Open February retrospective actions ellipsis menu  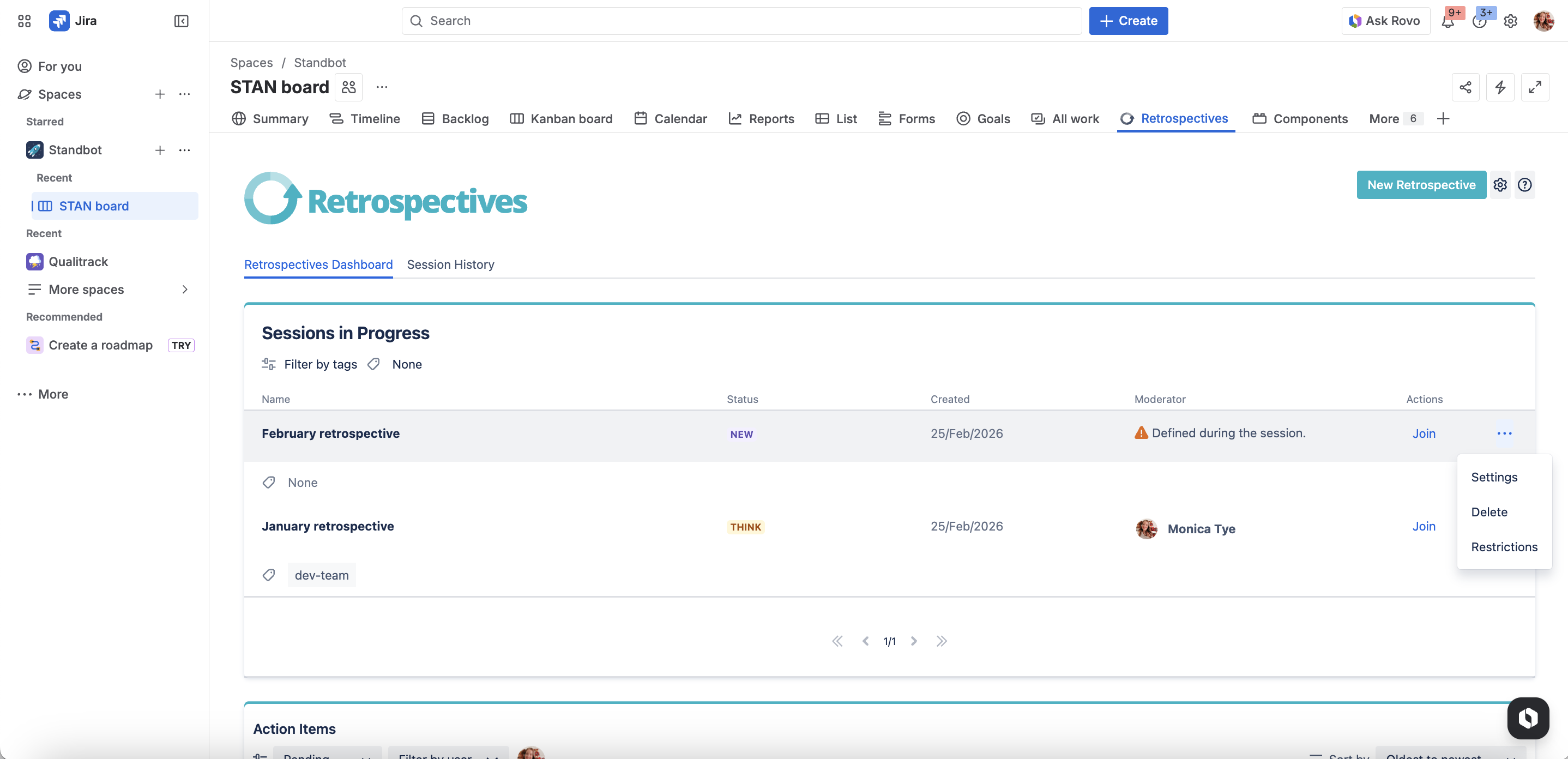(x=1504, y=433)
